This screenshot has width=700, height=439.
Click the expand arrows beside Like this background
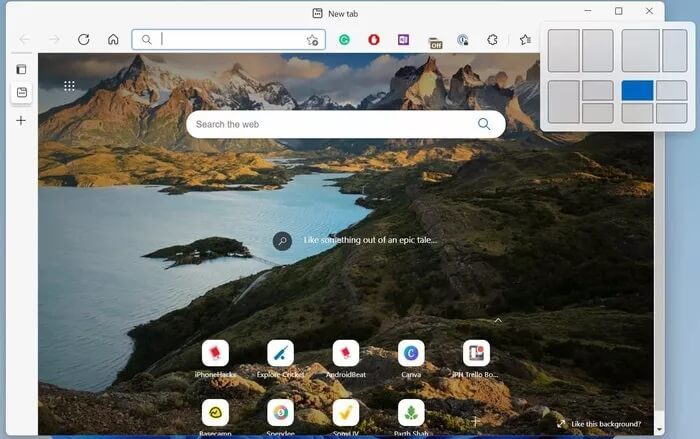561,424
